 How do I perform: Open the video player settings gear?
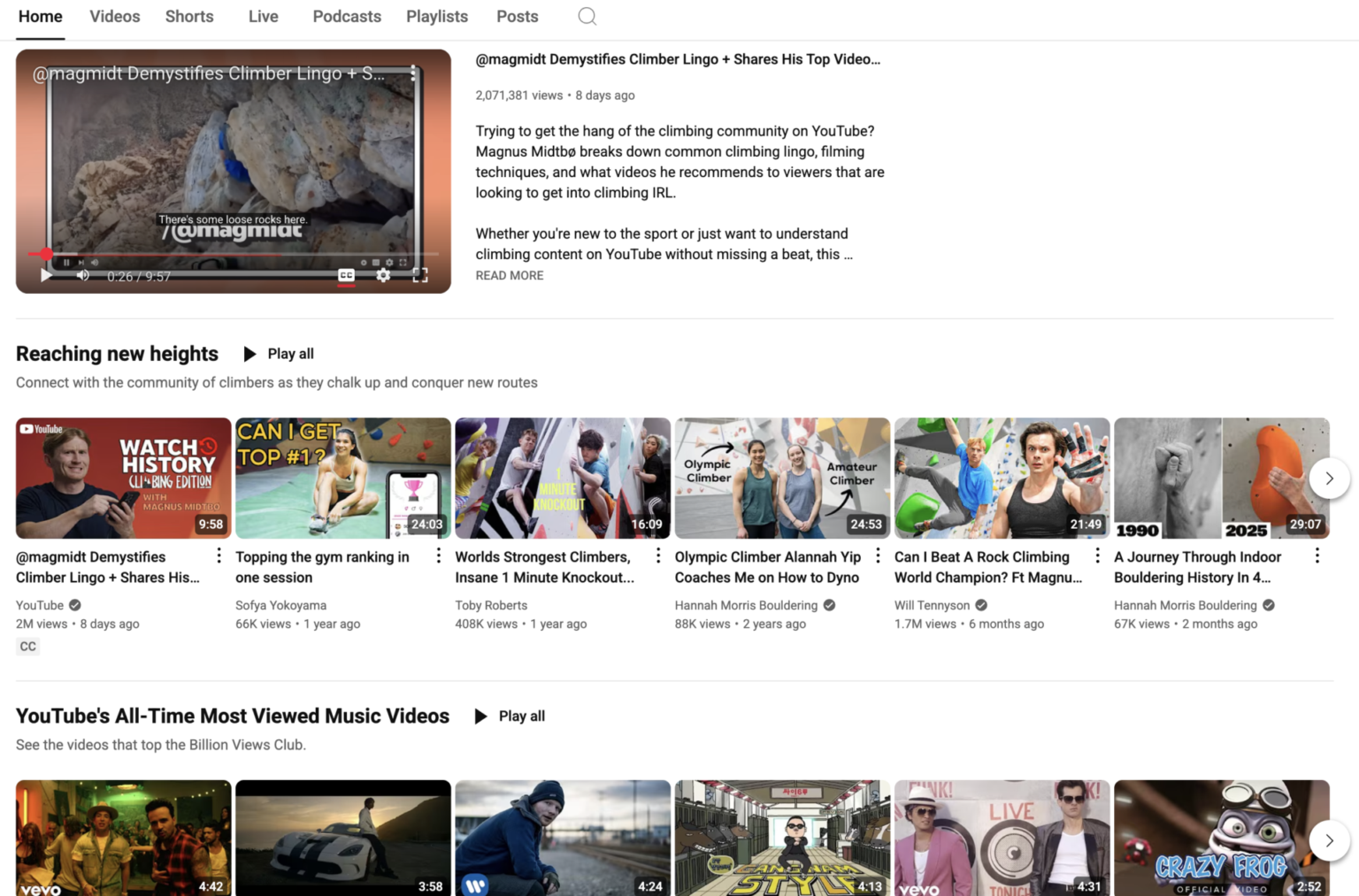click(x=383, y=275)
